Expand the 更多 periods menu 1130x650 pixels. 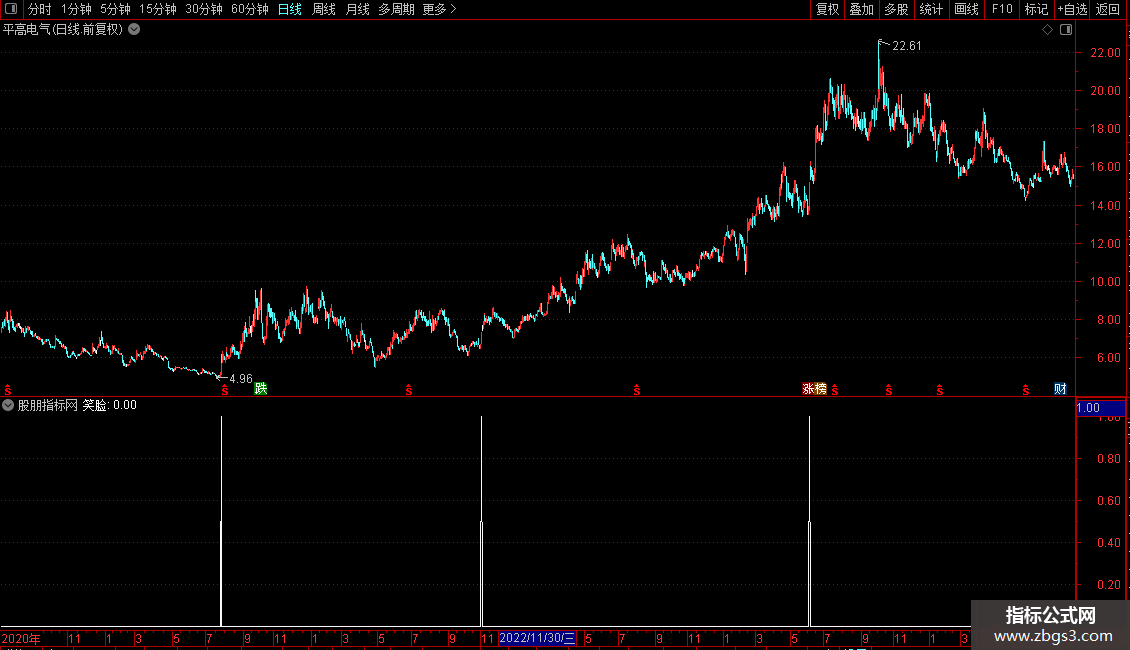(x=439, y=9)
